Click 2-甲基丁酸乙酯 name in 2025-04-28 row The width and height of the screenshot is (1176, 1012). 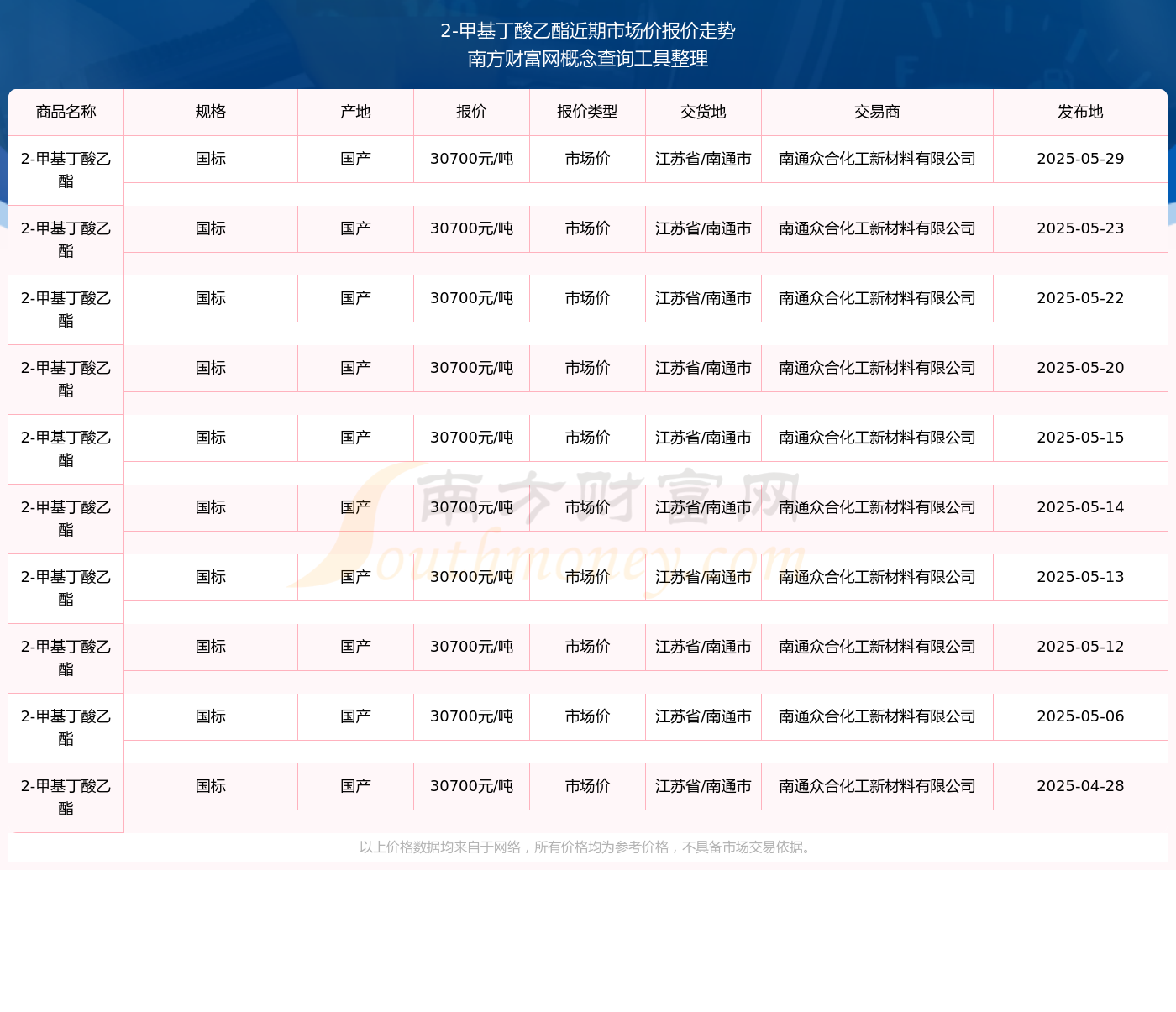(x=66, y=797)
